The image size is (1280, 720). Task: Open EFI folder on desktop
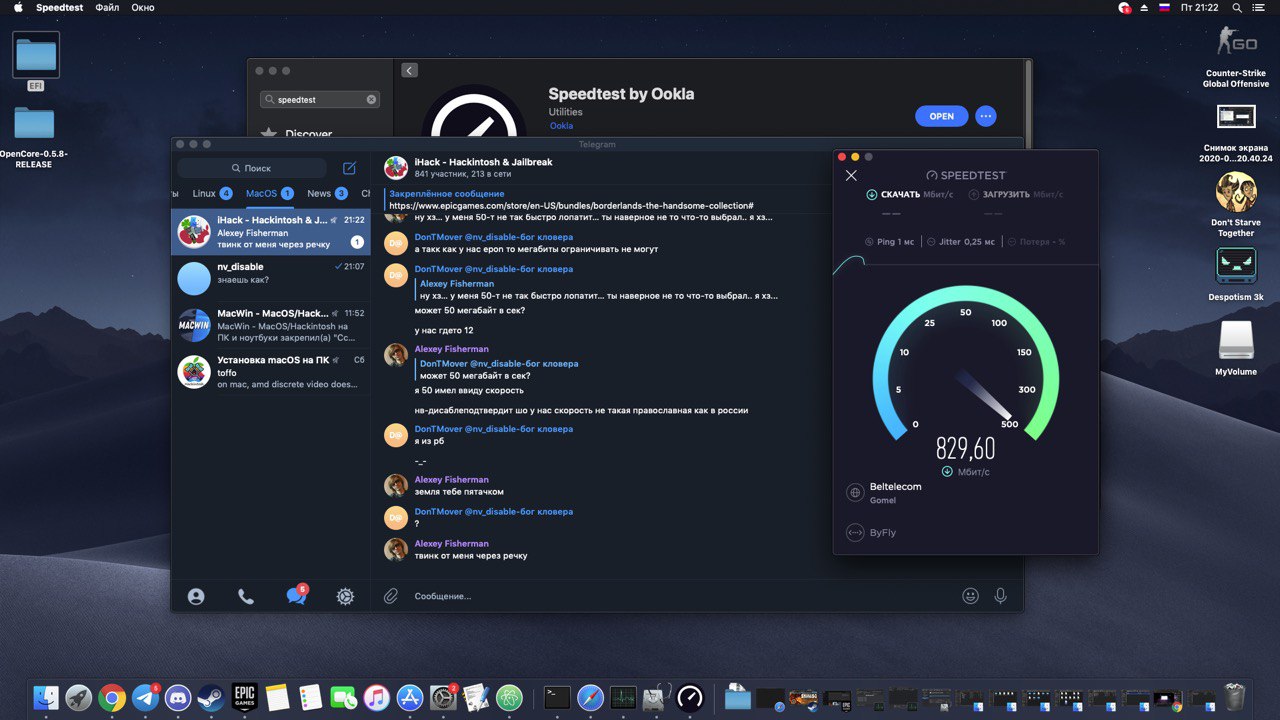(x=36, y=61)
